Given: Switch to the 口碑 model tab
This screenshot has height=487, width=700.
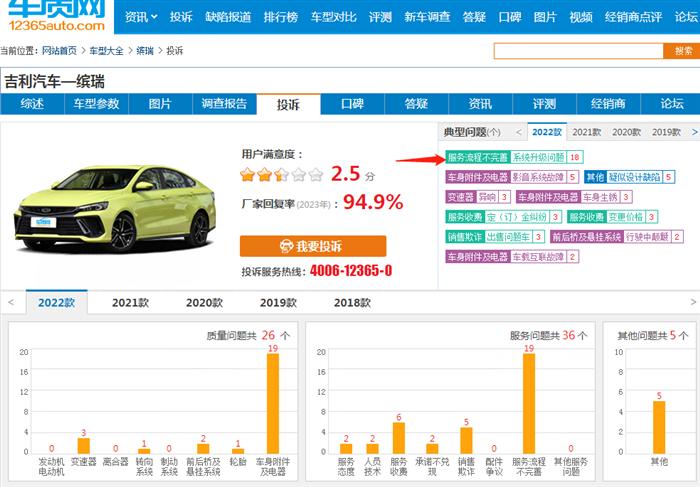Looking at the screenshot, I should coord(352,104).
